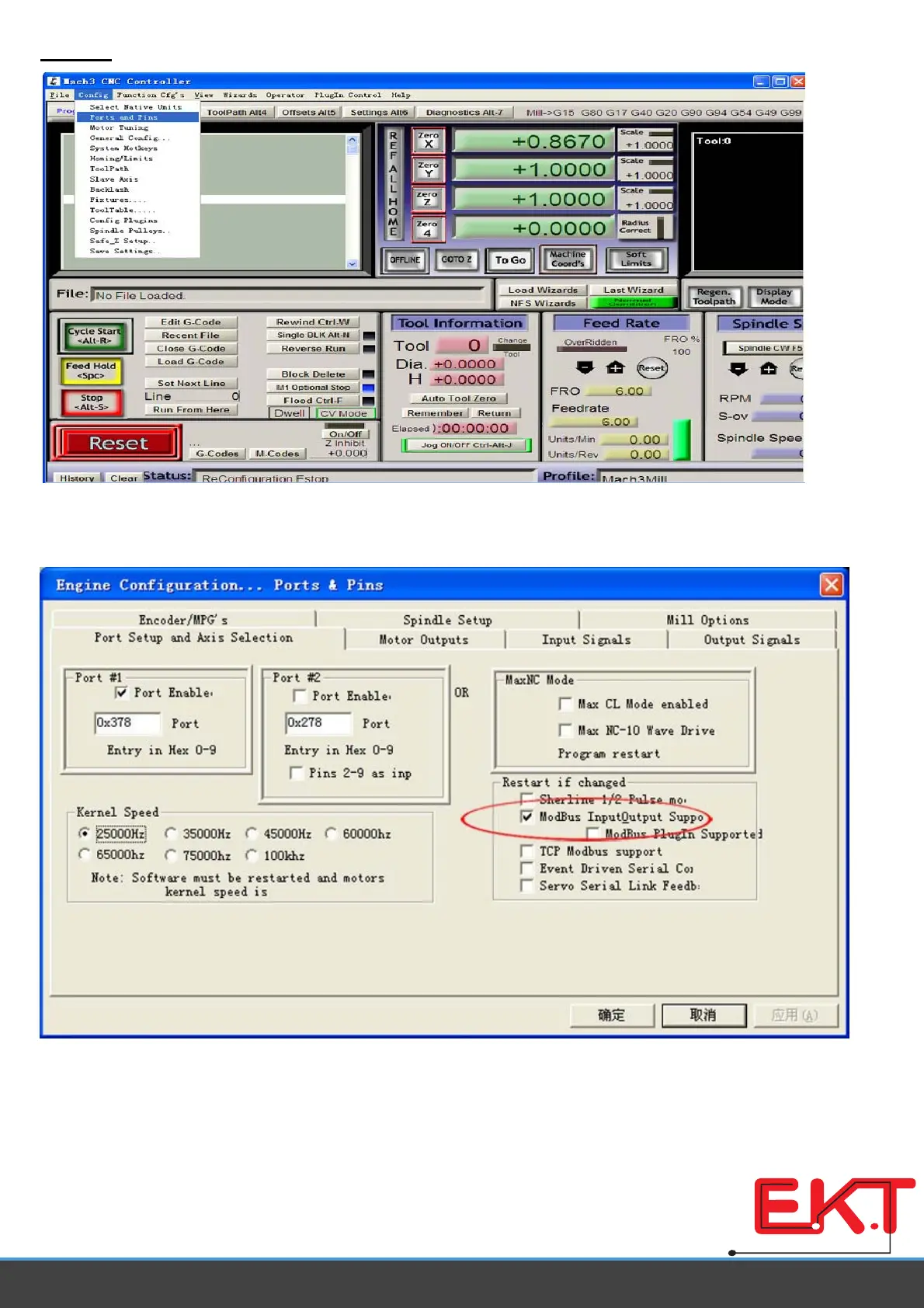Click the red Stop button
This screenshot has height=1308, width=924.
pos(91,402)
